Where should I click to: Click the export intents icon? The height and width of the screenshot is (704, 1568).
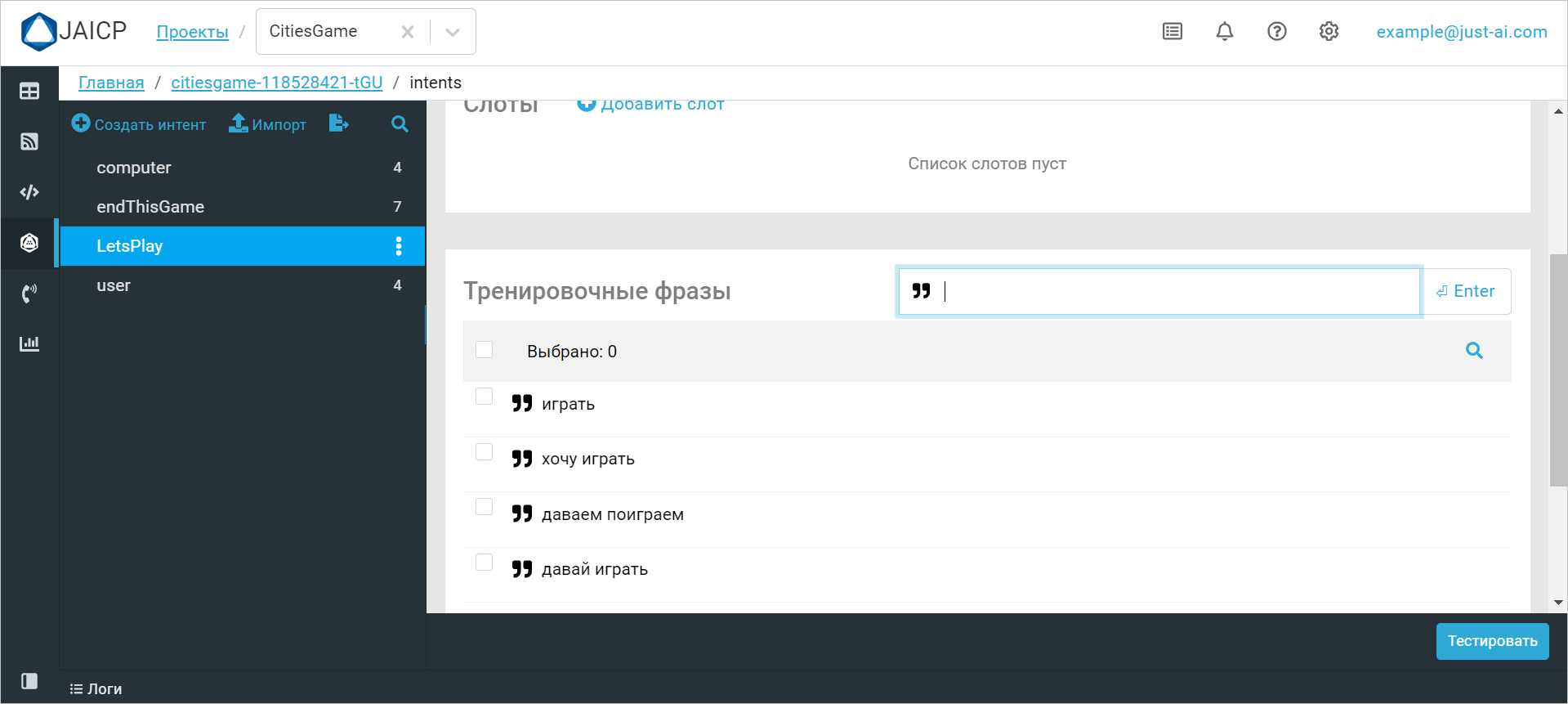tap(338, 123)
